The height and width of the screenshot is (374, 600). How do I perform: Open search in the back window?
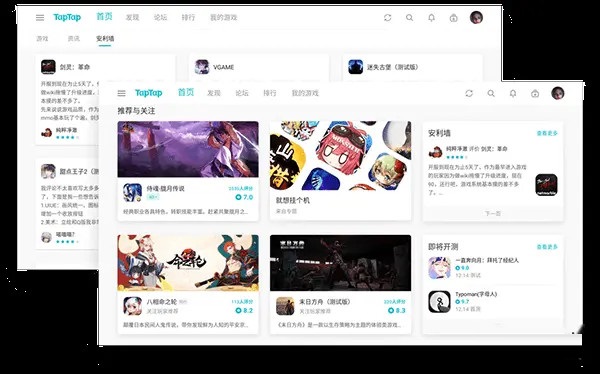tap(409, 18)
